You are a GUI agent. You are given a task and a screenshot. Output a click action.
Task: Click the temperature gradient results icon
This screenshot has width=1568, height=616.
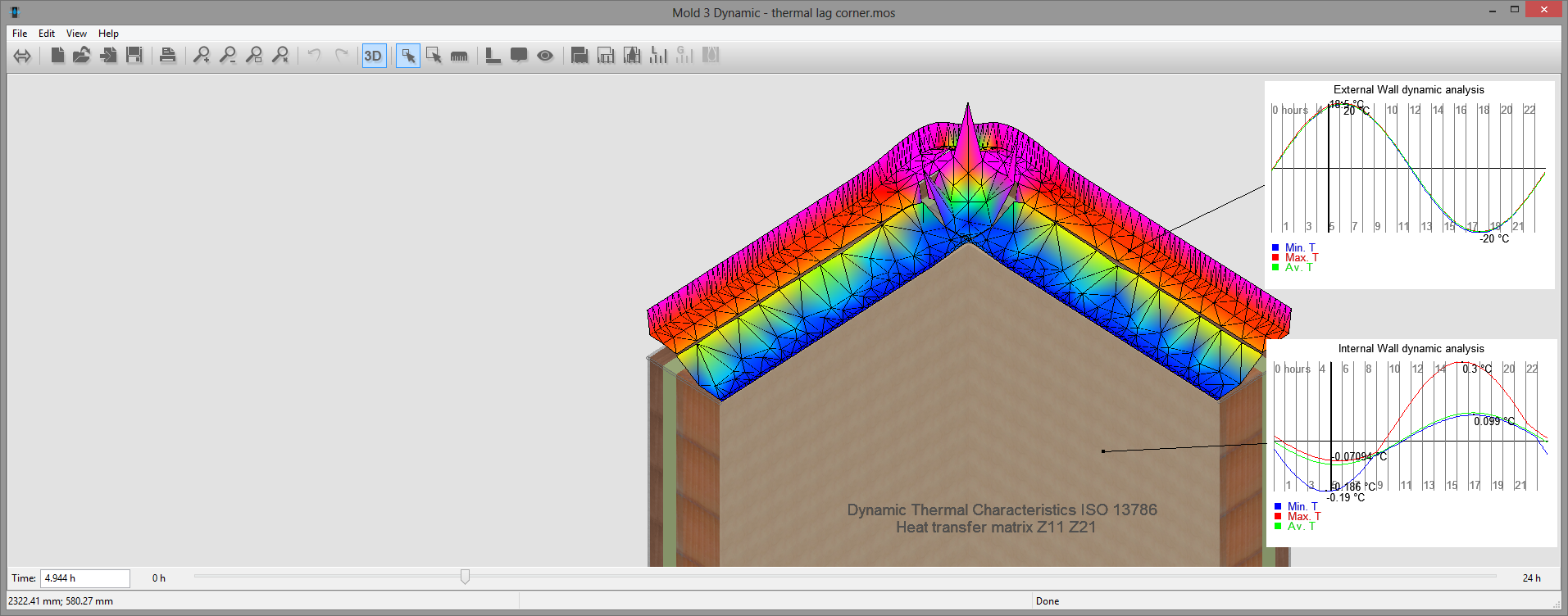point(632,56)
